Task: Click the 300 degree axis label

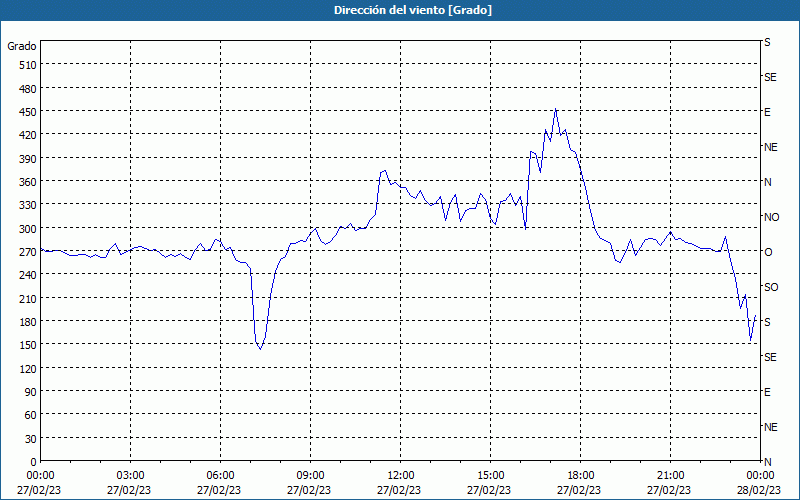Action: pyautogui.click(x=28, y=229)
